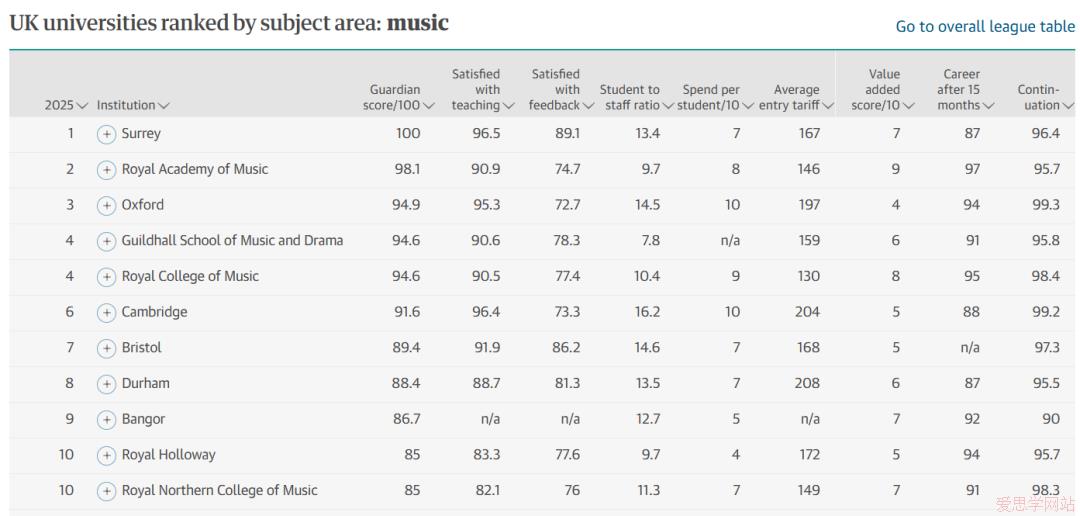Image resolution: width=1080 pixels, height=516 pixels.
Task: Sort by Value added score/10 column
Action: 883,90
